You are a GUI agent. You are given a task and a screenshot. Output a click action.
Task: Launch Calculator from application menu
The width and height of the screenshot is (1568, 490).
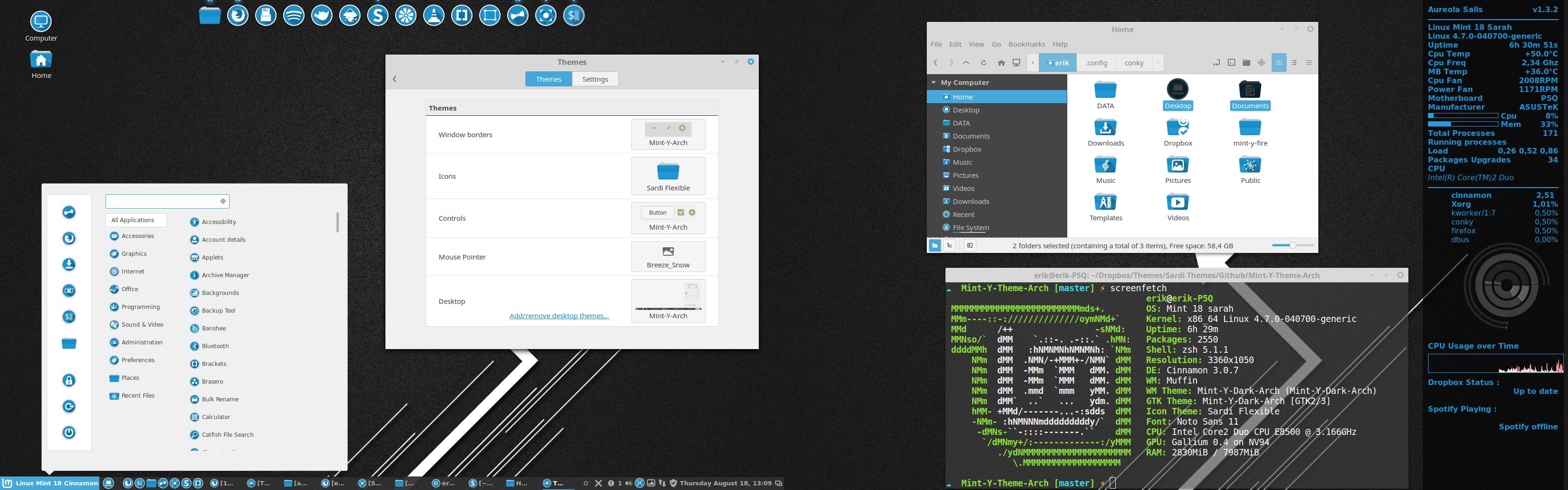[x=216, y=417]
